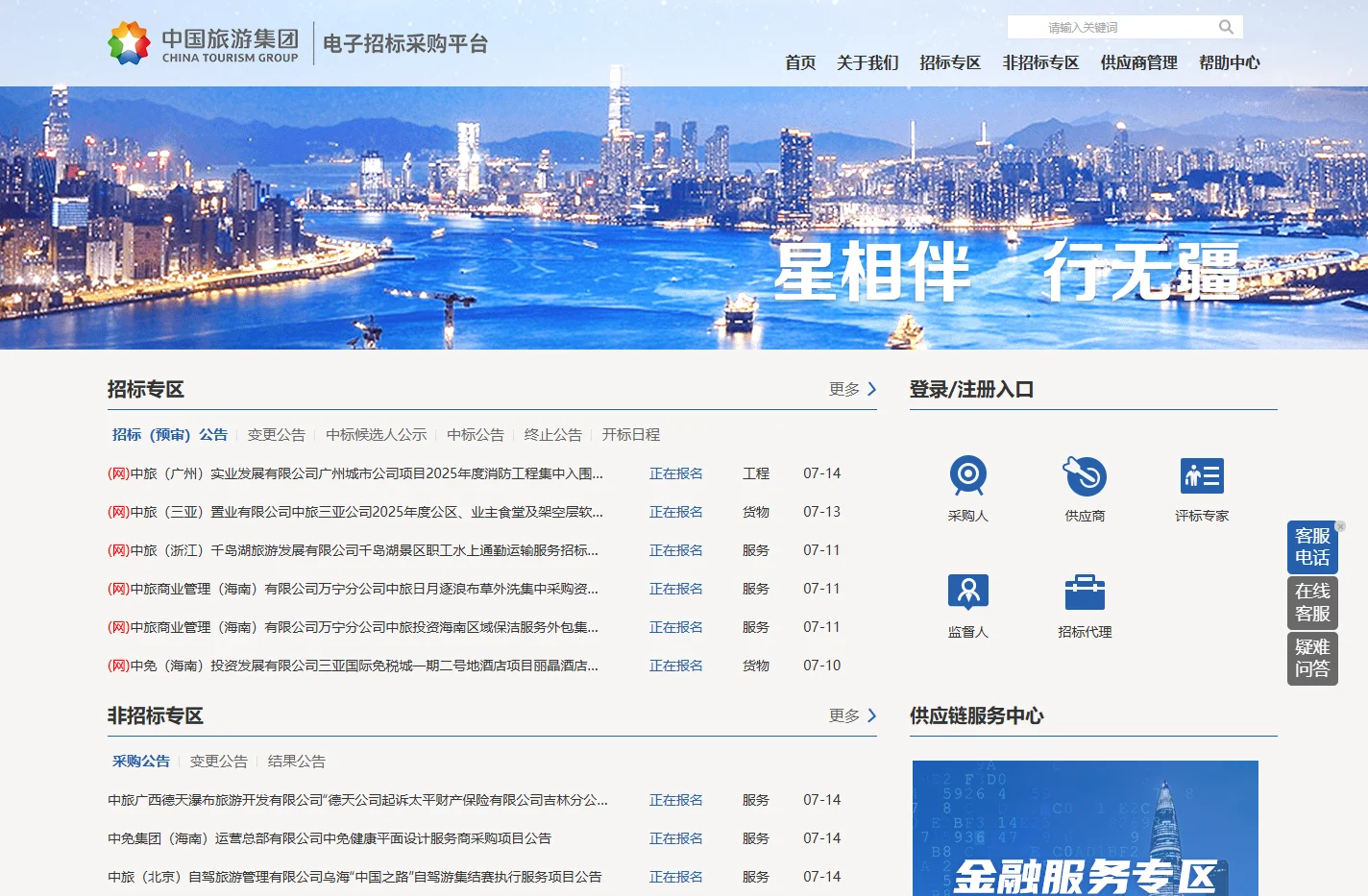Screen dimensions: 1368x896
Task: Expand 更多 for 招标专区 section
Action: (853, 389)
